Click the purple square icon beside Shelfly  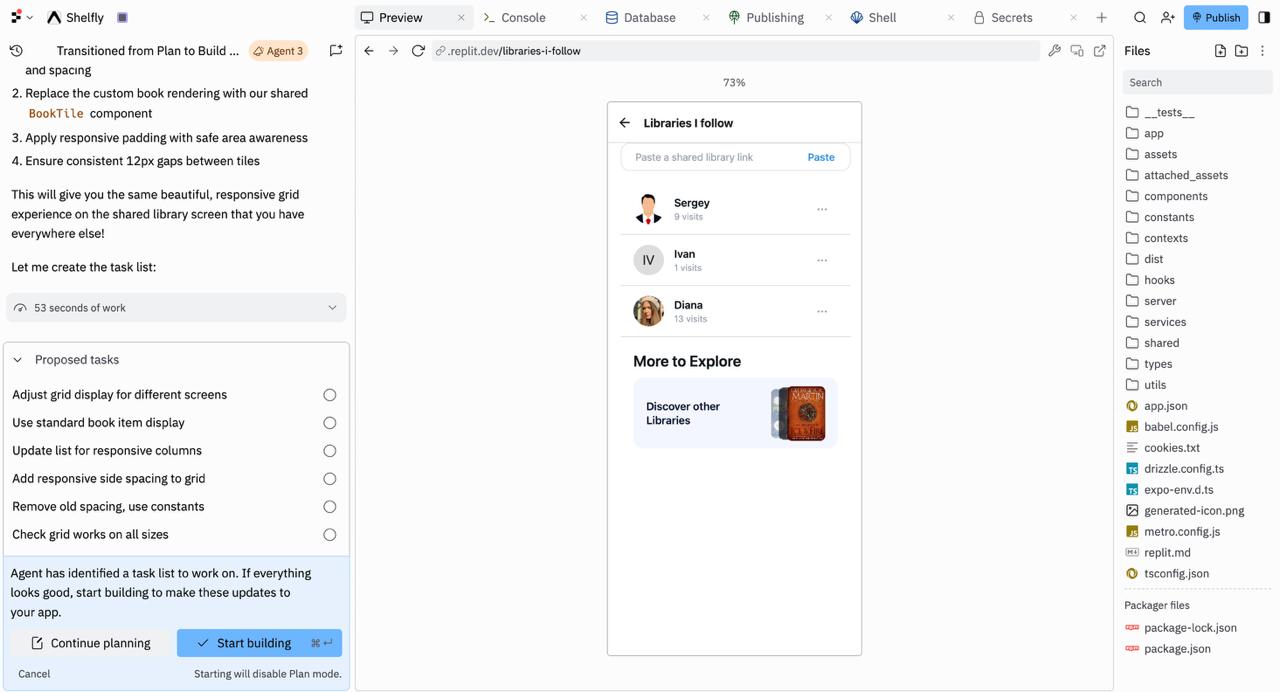(x=122, y=17)
